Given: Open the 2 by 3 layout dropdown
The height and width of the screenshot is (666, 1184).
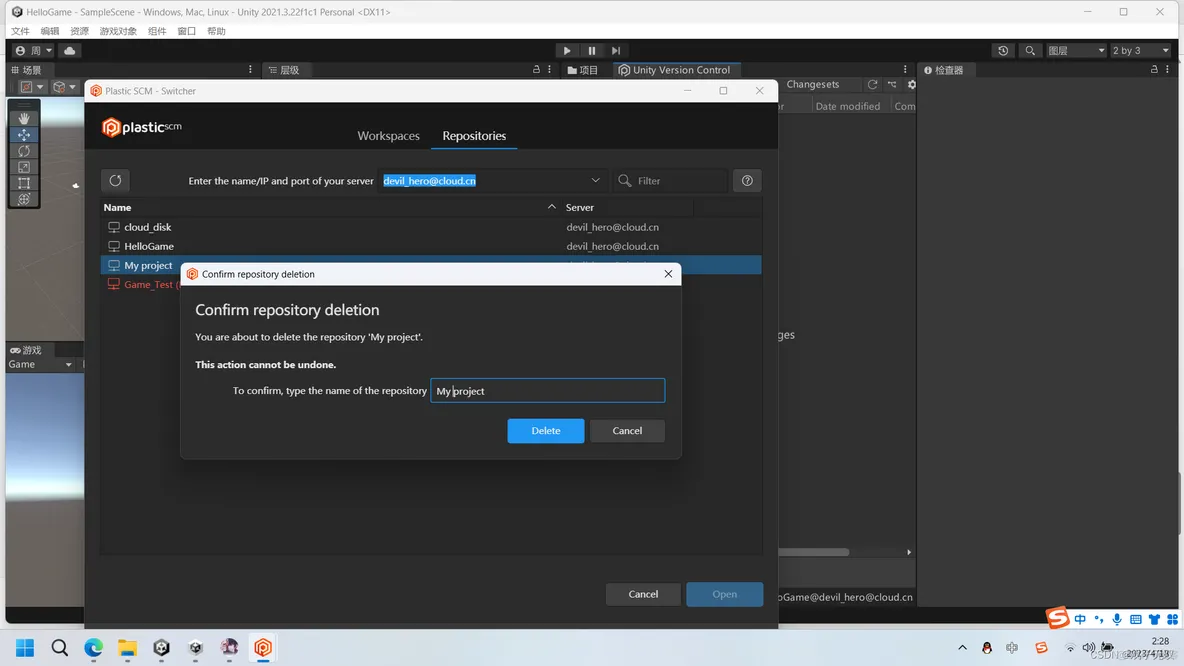Looking at the screenshot, I should point(1140,51).
